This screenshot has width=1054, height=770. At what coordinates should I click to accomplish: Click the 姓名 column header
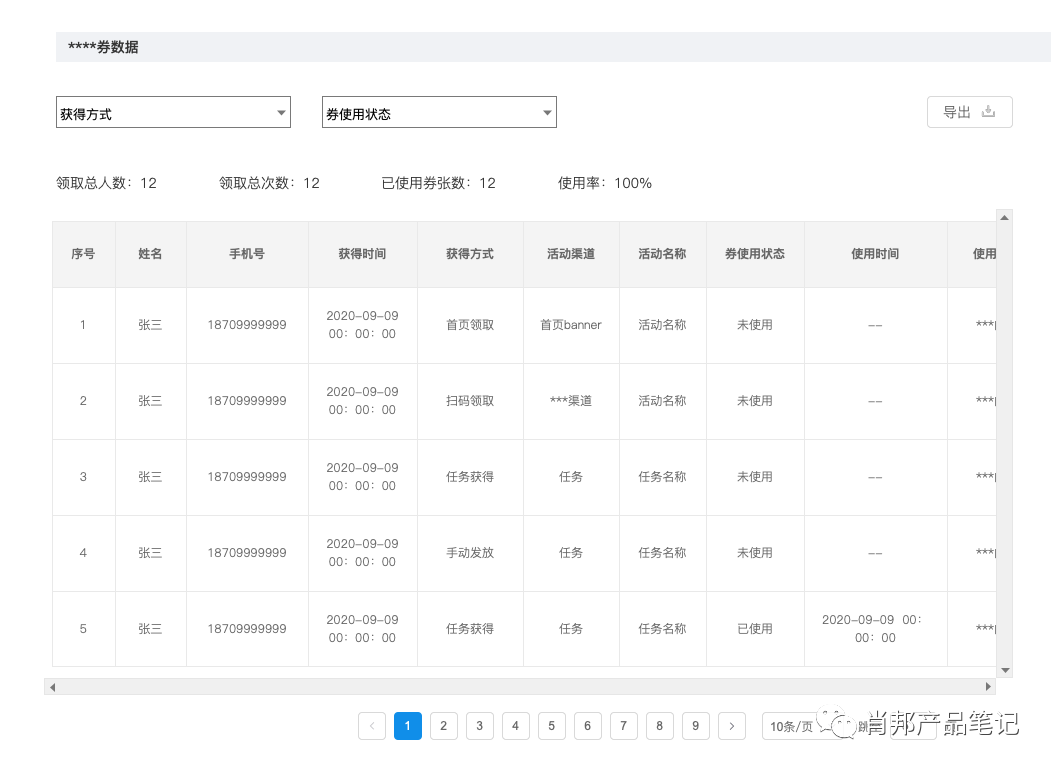pyautogui.click(x=150, y=254)
